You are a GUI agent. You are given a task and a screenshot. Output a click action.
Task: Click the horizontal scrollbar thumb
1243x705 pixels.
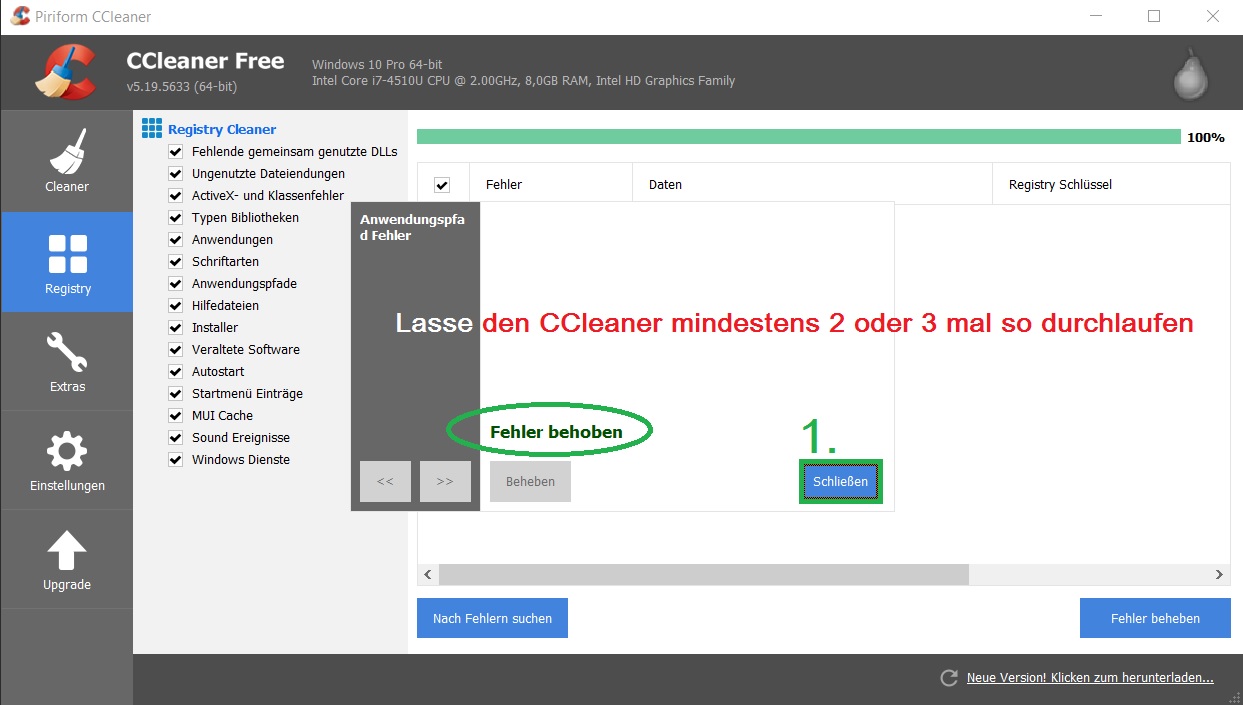[x=704, y=575]
